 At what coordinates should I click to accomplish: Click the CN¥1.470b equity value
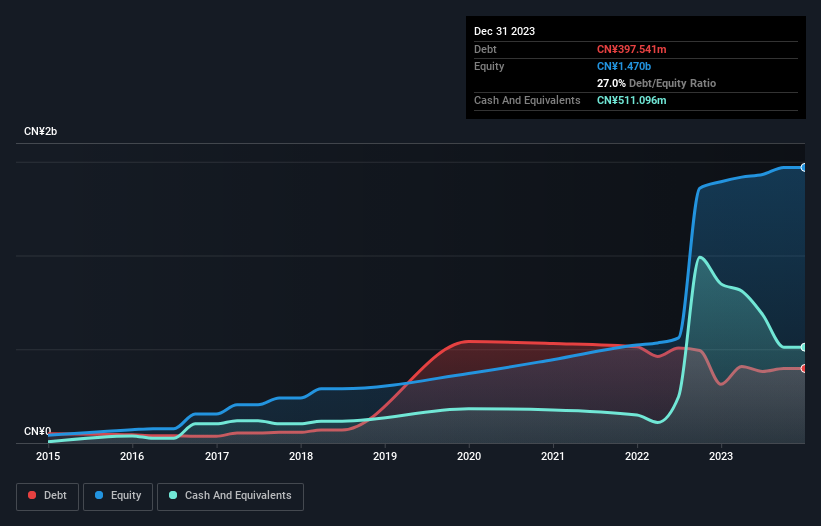coord(624,66)
